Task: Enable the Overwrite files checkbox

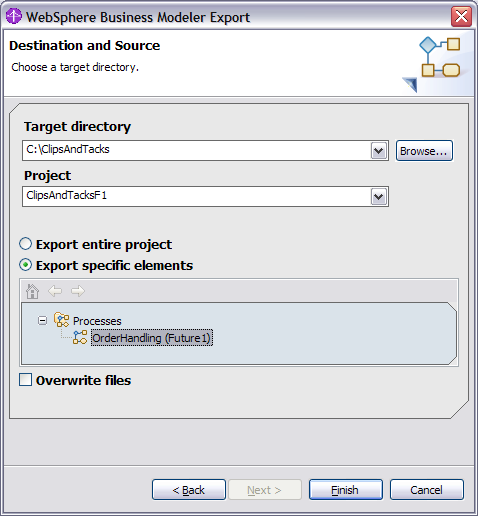Action: click(x=26, y=380)
